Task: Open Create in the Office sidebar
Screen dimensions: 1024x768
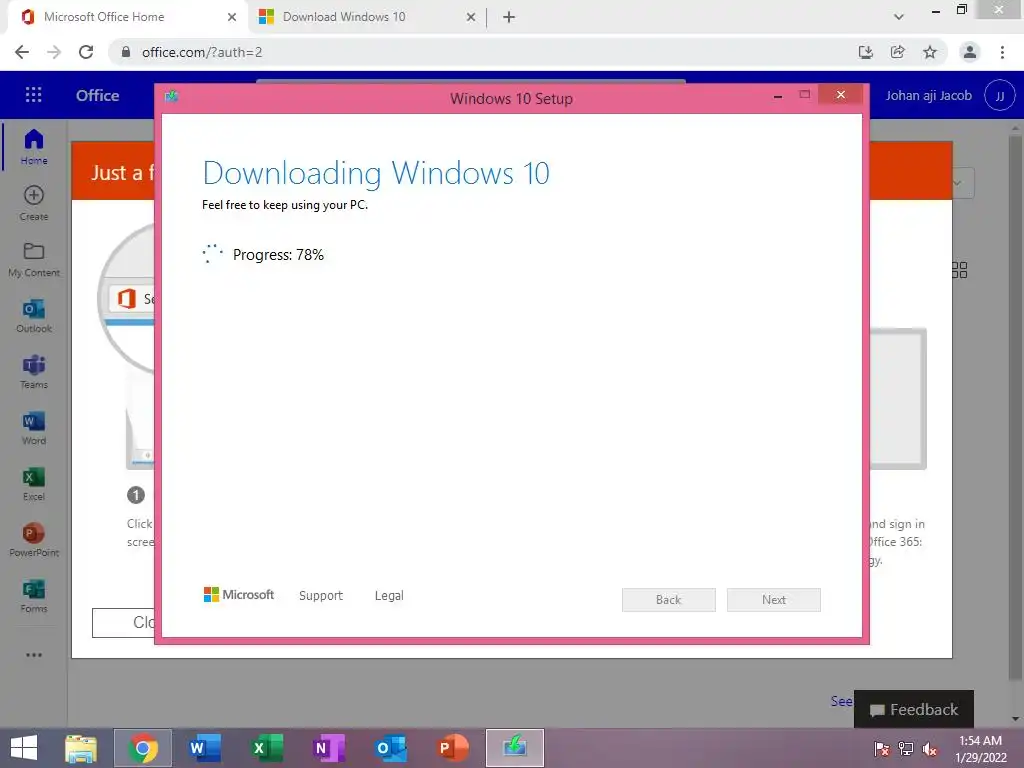Action: 34,203
